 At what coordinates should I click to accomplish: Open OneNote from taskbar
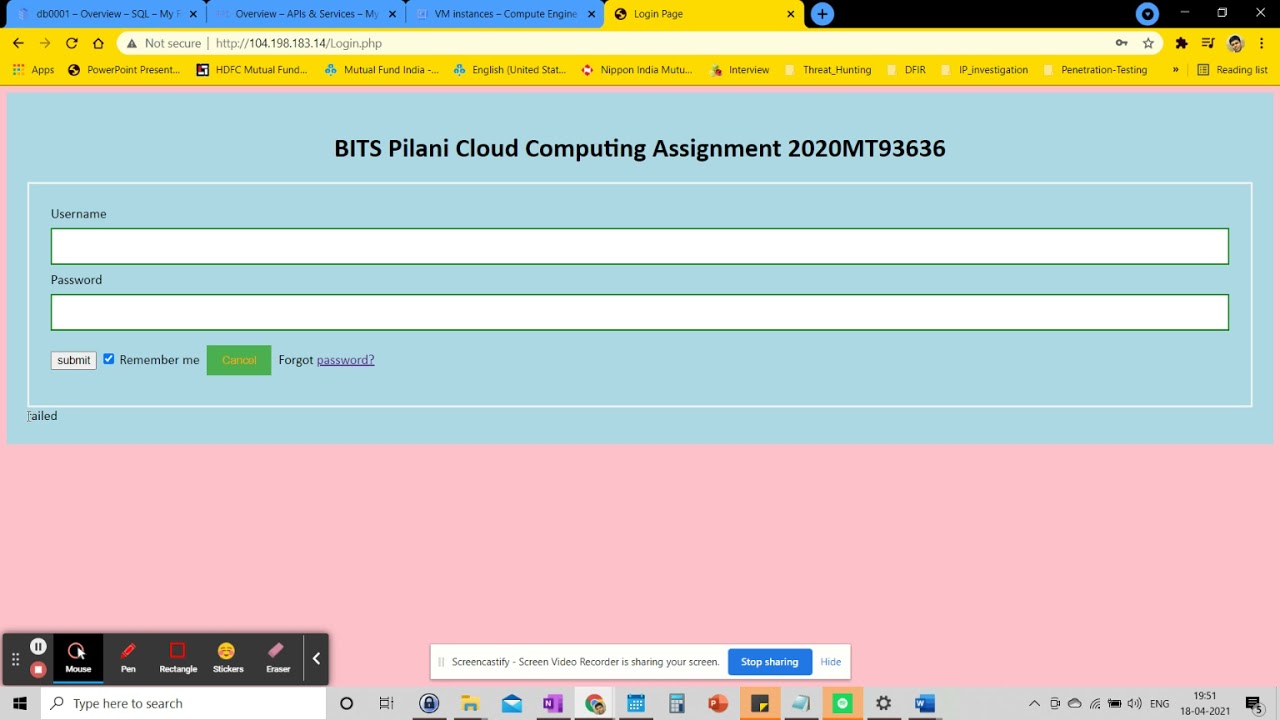point(553,703)
